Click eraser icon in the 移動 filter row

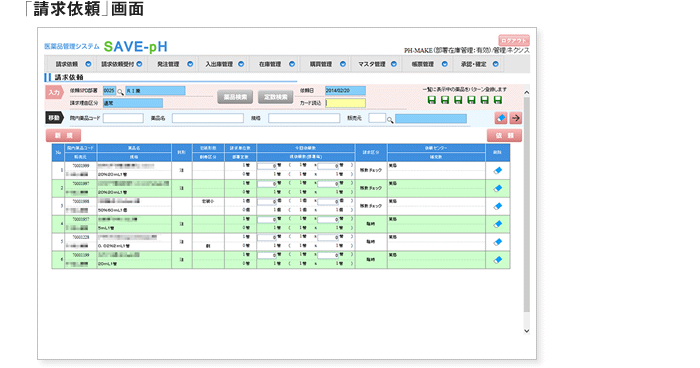501,118
